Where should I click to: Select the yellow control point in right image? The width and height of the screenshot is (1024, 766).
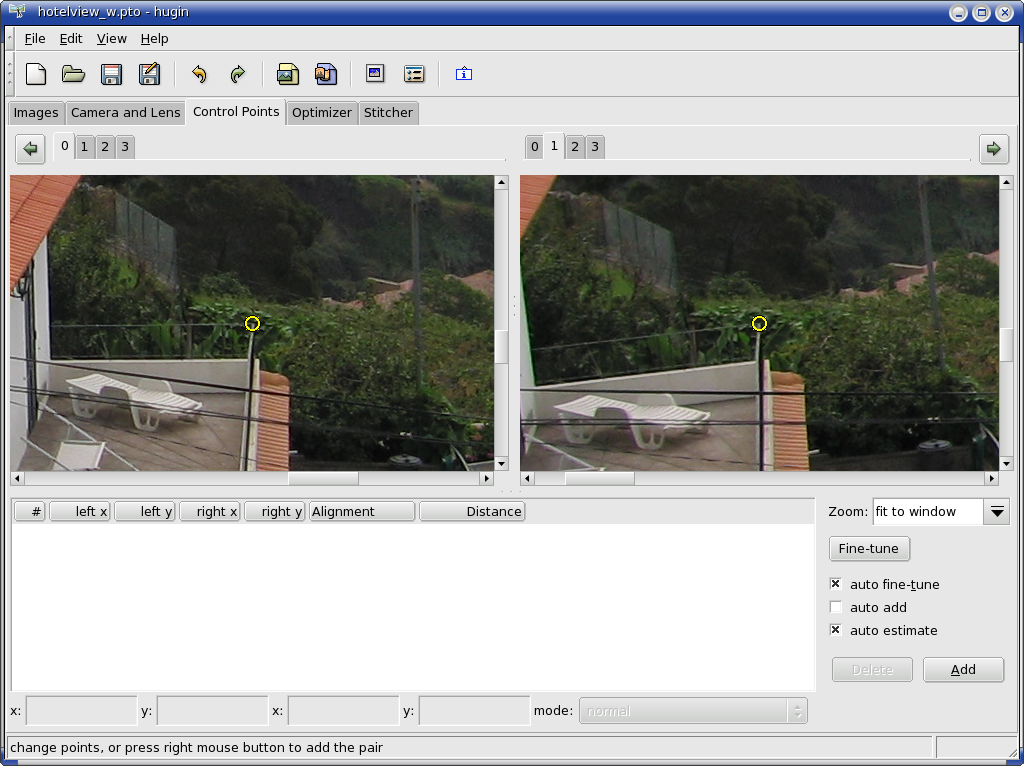coord(759,323)
